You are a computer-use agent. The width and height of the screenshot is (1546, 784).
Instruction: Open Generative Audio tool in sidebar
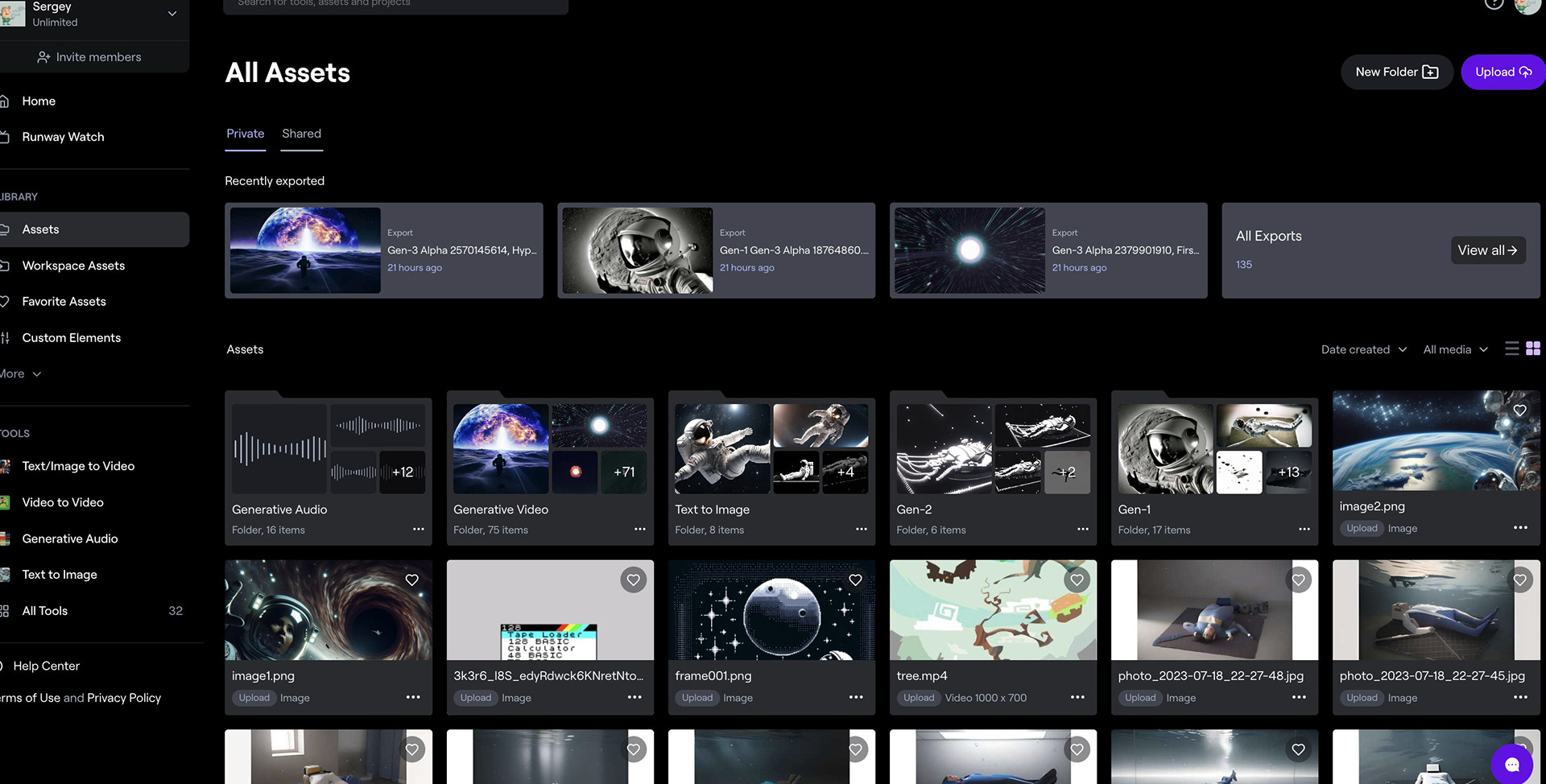[x=70, y=538]
